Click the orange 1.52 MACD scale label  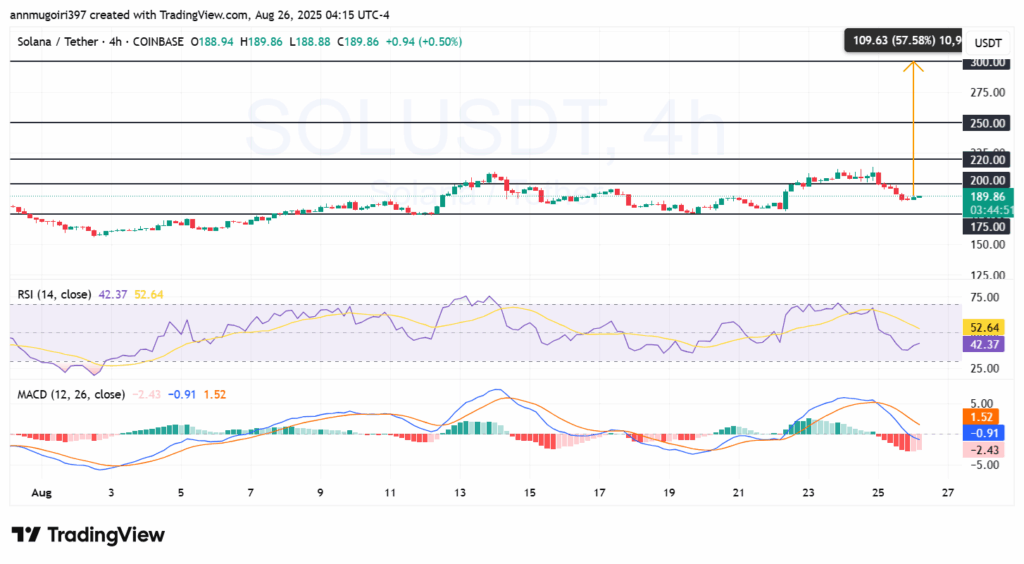click(x=981, y=417)
